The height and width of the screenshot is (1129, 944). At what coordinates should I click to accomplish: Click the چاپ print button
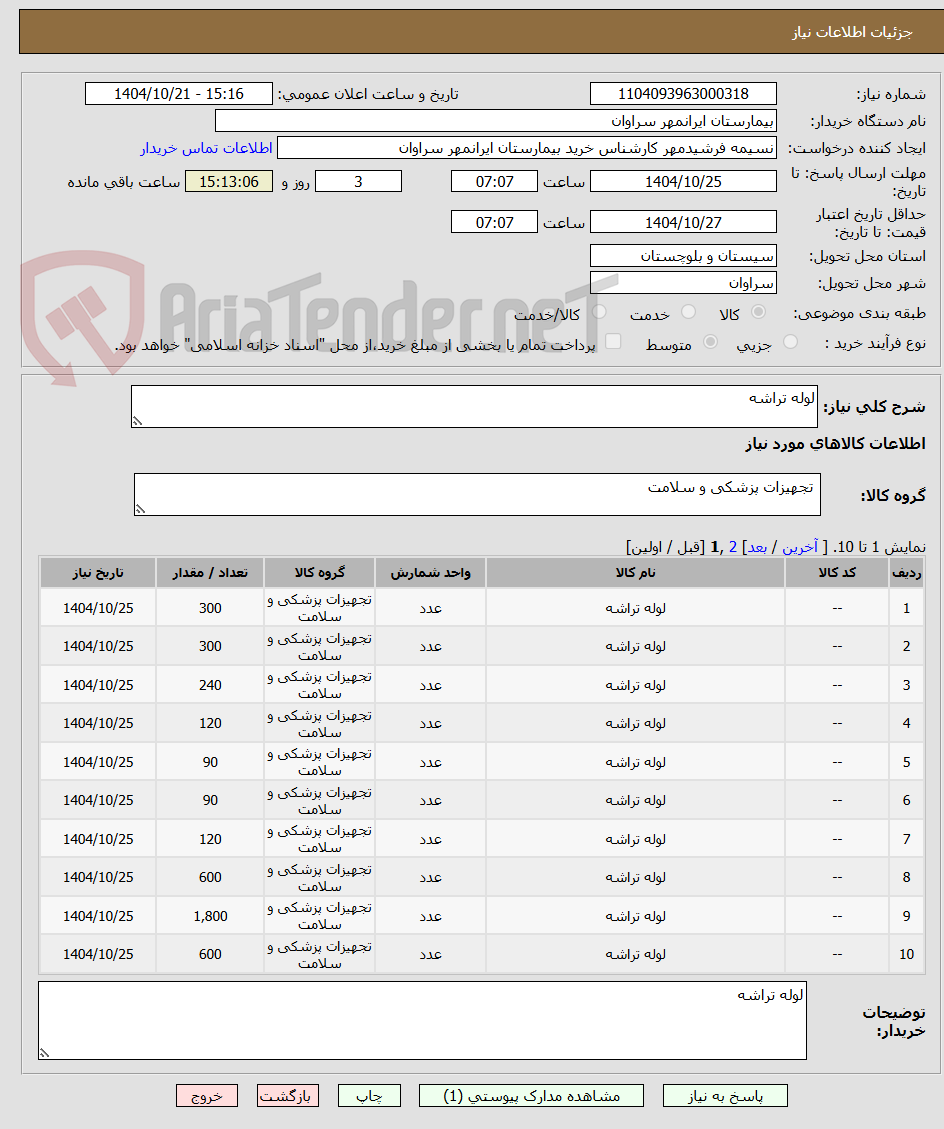pos(369,1096)
